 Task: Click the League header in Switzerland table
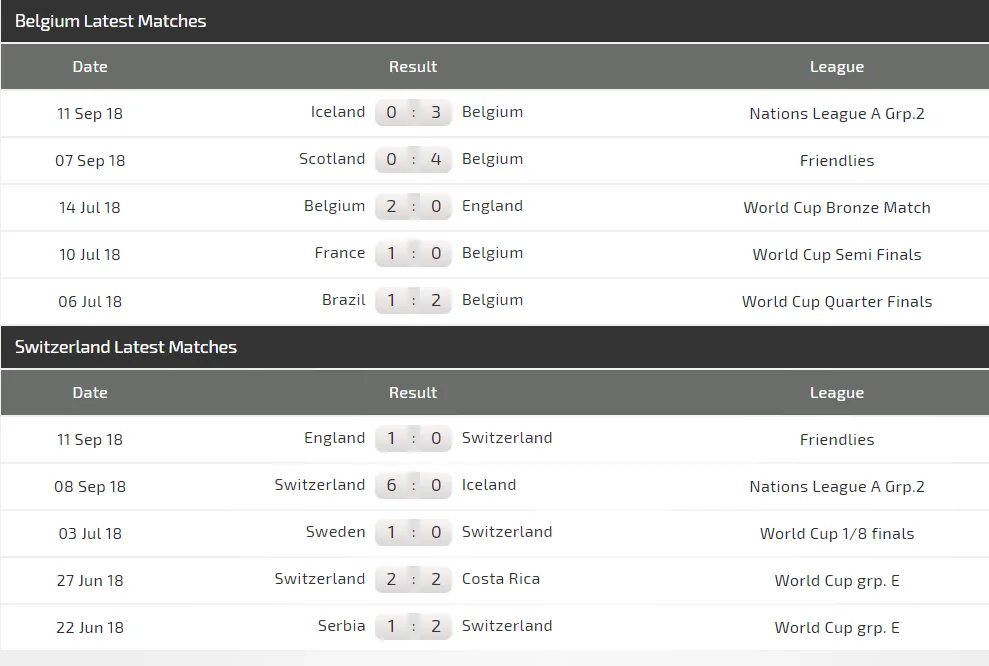pos(837,393)
